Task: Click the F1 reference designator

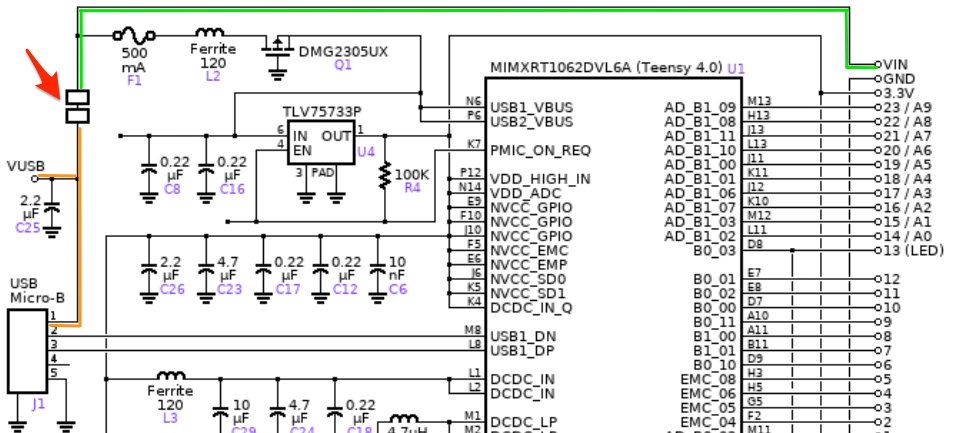Action: click(x=134, y=80)
